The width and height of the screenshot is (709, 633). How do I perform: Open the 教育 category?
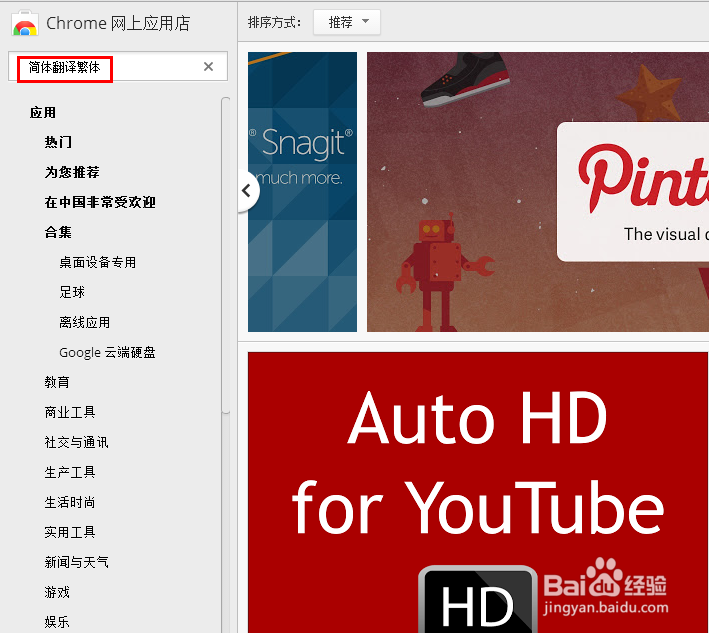click(x=57, y=382)
